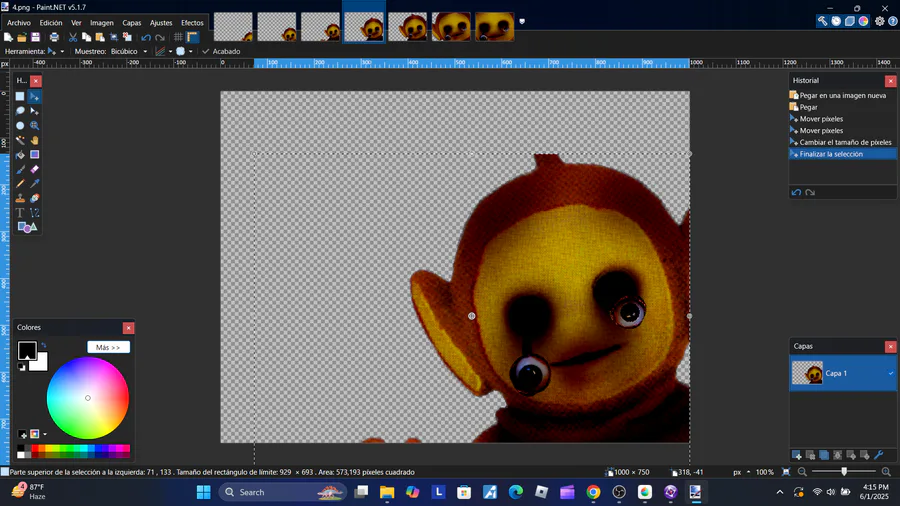The height and width of the screenshot is (506, 900).
Task: Open the Imagen menu
Action: click(x=102, y=23)
